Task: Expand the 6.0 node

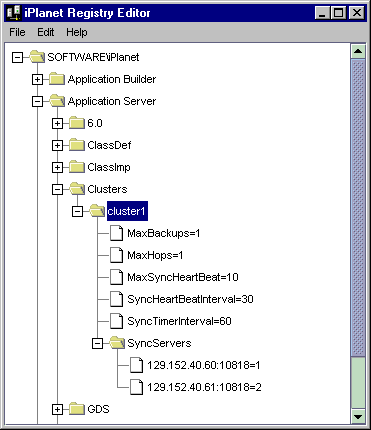Action: [x=57, y=123]
